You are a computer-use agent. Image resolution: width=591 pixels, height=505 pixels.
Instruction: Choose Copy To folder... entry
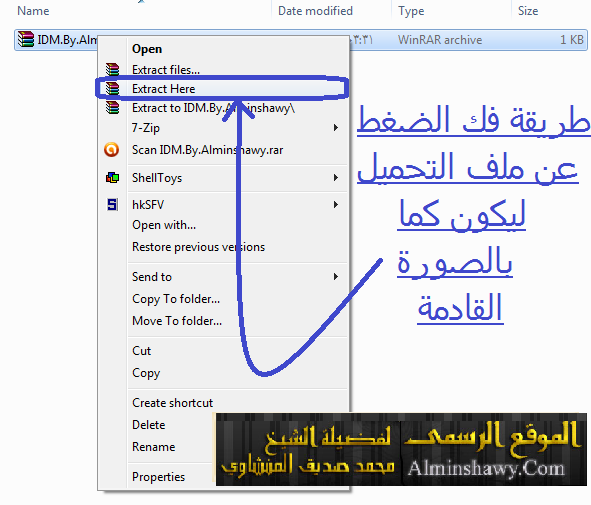(x=176, y=299)
